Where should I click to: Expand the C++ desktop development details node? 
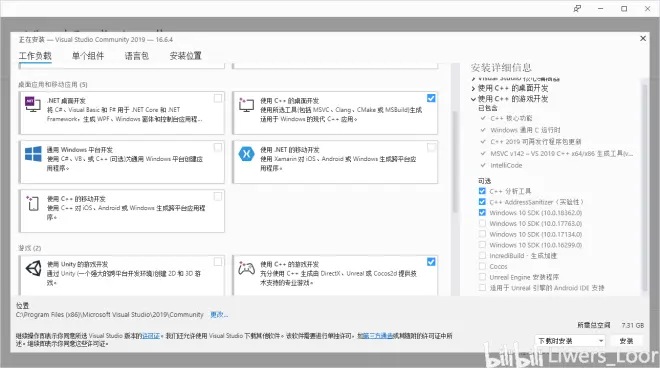pos(474,88)
